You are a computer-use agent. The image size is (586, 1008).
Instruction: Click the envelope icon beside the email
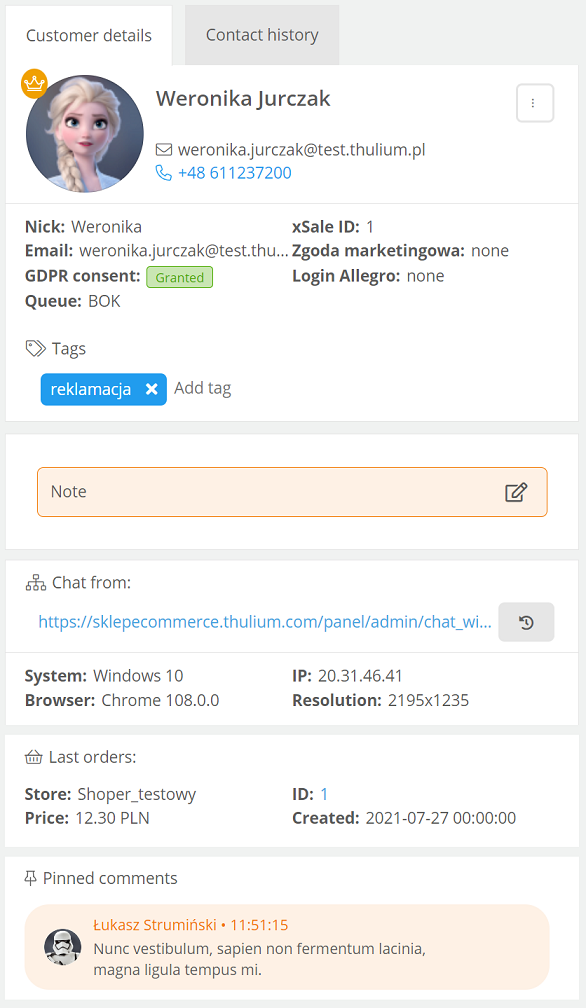point(164,150)
